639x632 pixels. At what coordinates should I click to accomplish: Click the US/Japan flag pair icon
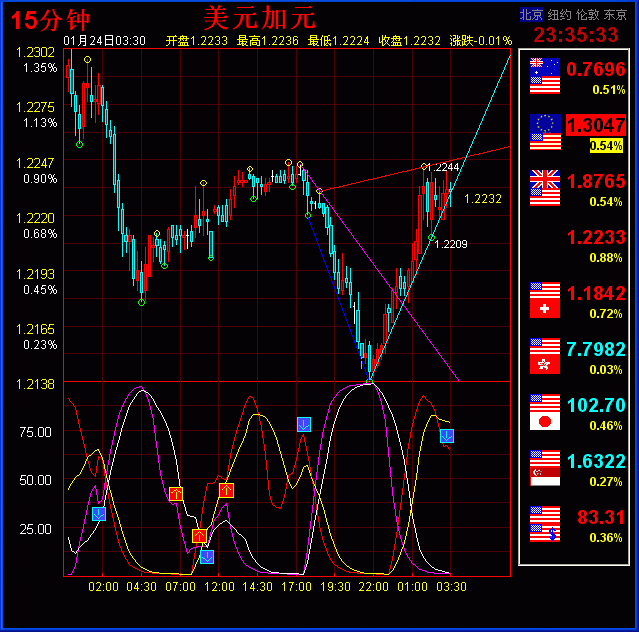tap(545, 412)
